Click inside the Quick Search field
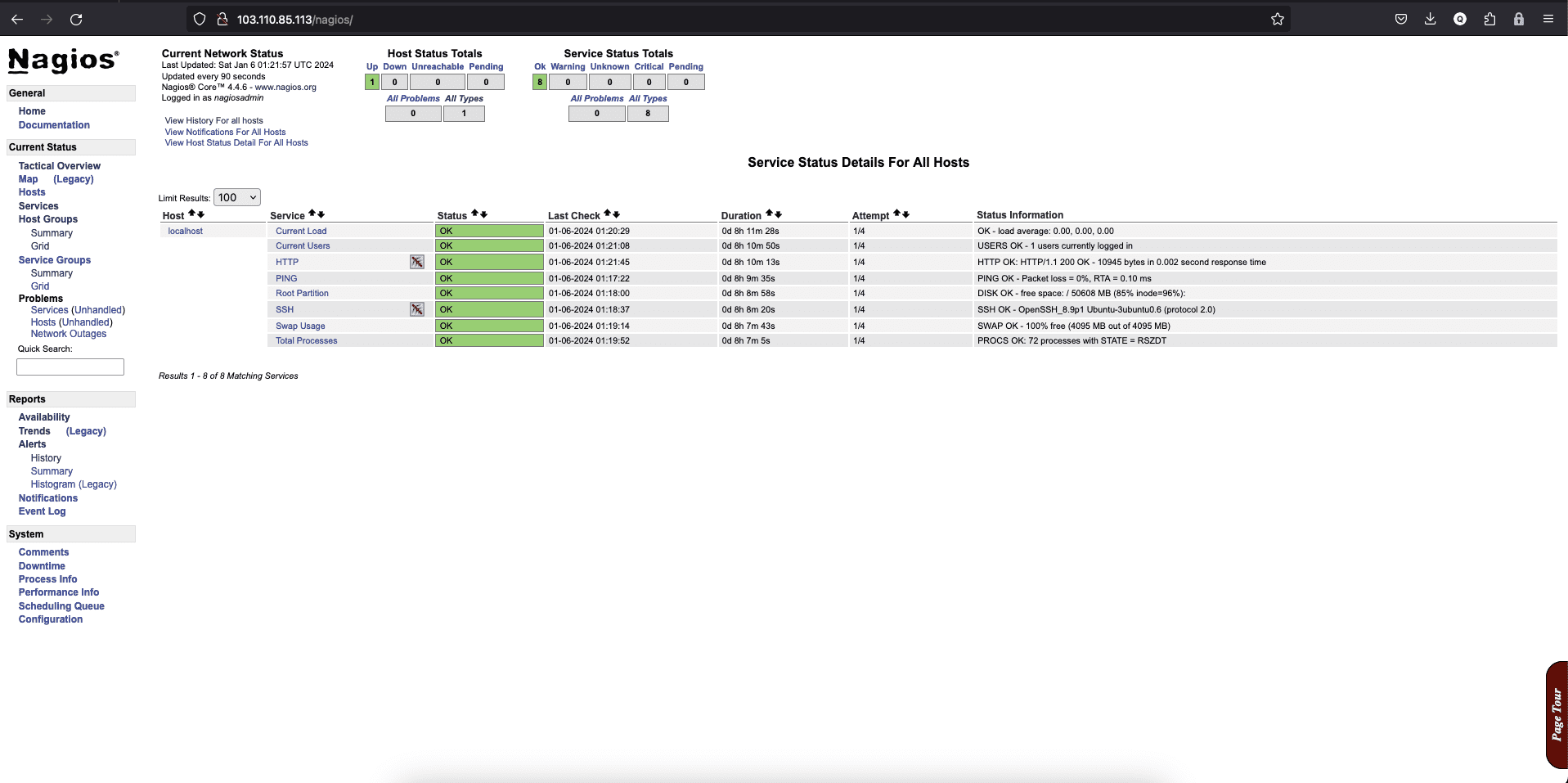1568x783 pixels. 70,367
